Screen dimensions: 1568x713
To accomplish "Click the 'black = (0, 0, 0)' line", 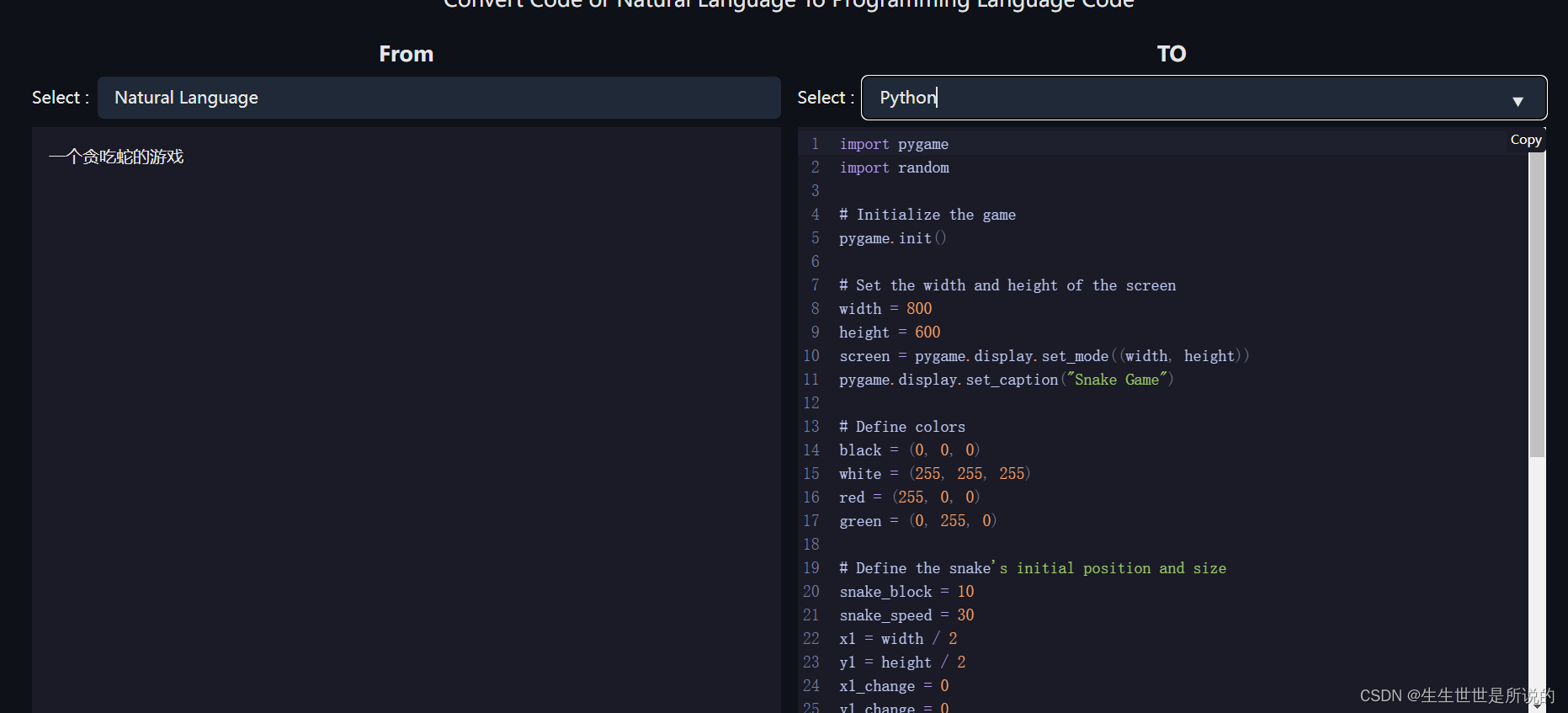I will tap(910, 450).
